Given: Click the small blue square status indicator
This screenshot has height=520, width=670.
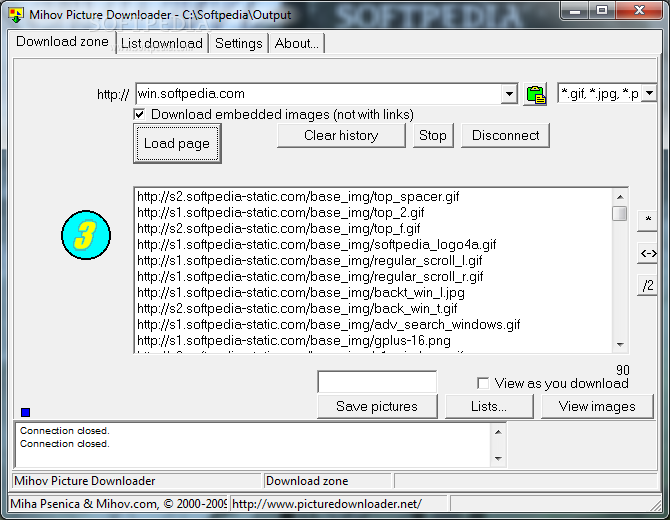Looking at the screenshot, I should point(25,412).
